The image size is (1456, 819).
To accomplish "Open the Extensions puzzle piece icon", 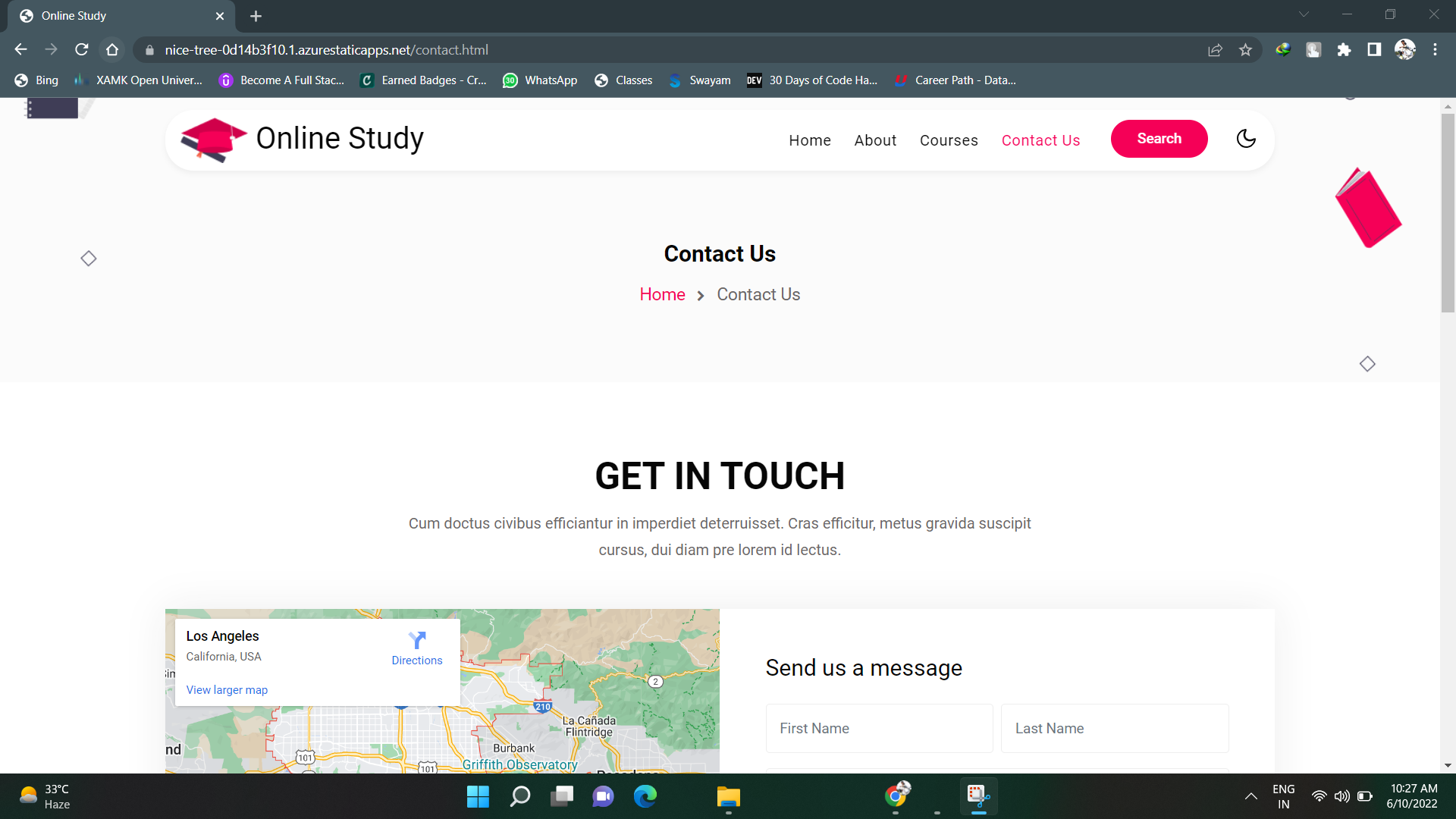I will tap(1344, 50).
